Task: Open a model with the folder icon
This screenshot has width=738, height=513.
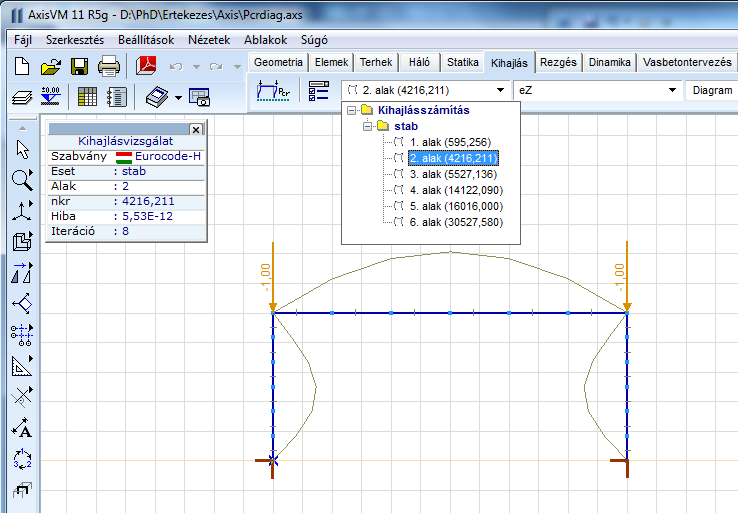Action: [51, 66]
